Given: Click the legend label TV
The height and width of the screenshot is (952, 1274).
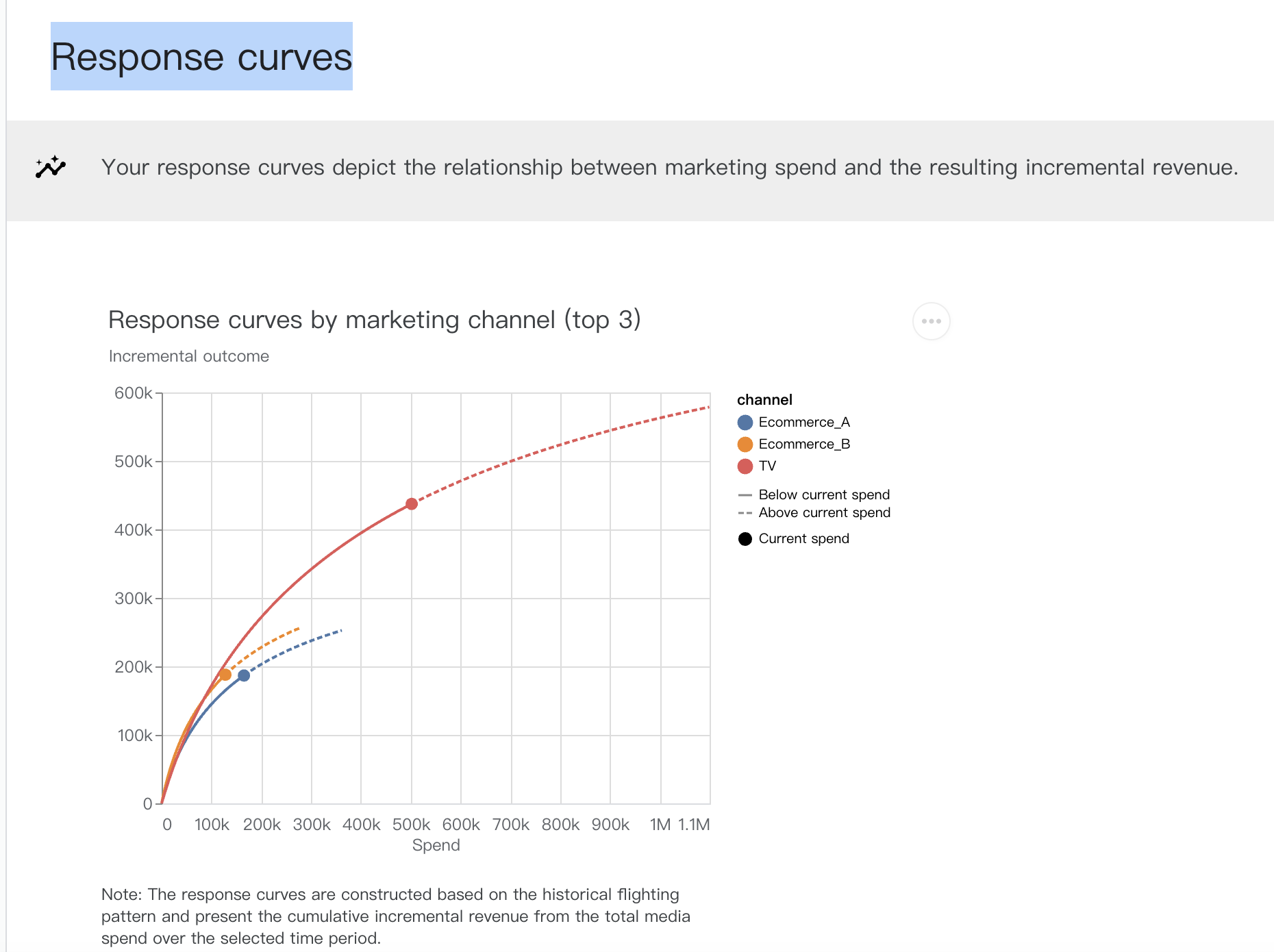Looking at the screenshot, I should tap(767, 466).
